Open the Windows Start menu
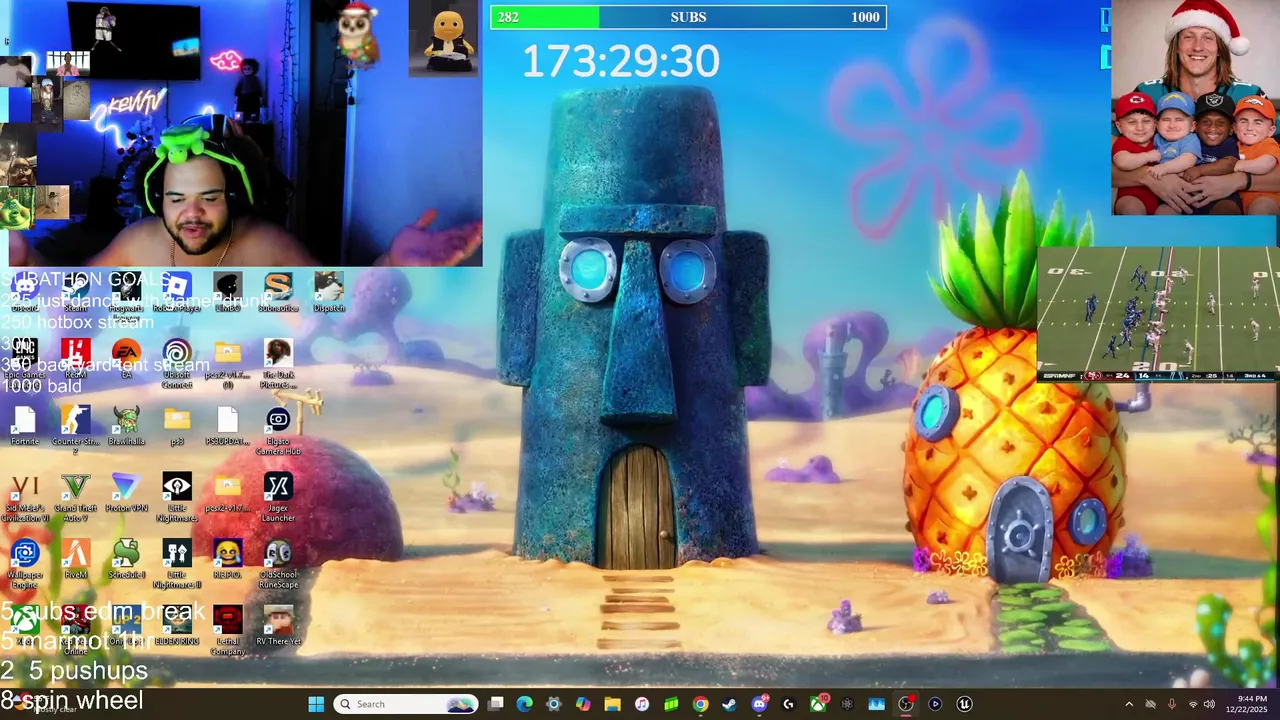This screenshot has width=1280, height=720. tap(316, 704)
